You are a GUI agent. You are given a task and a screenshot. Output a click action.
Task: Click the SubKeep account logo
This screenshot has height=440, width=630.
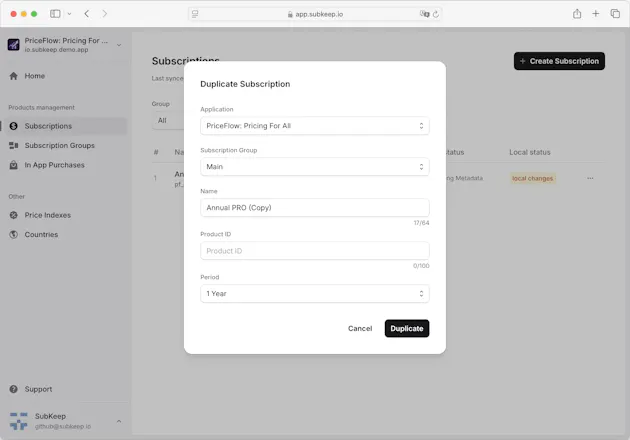click(x=18, y=421)
